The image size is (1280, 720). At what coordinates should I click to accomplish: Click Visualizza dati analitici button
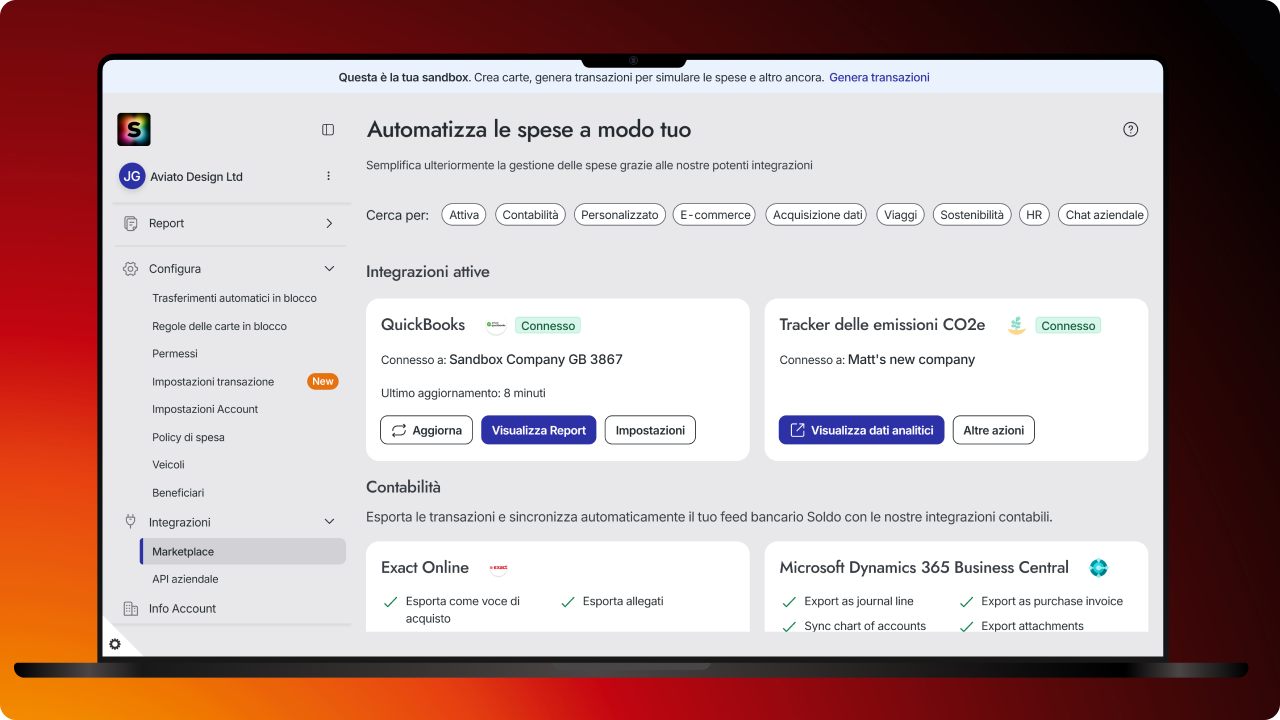coord(861,430)
